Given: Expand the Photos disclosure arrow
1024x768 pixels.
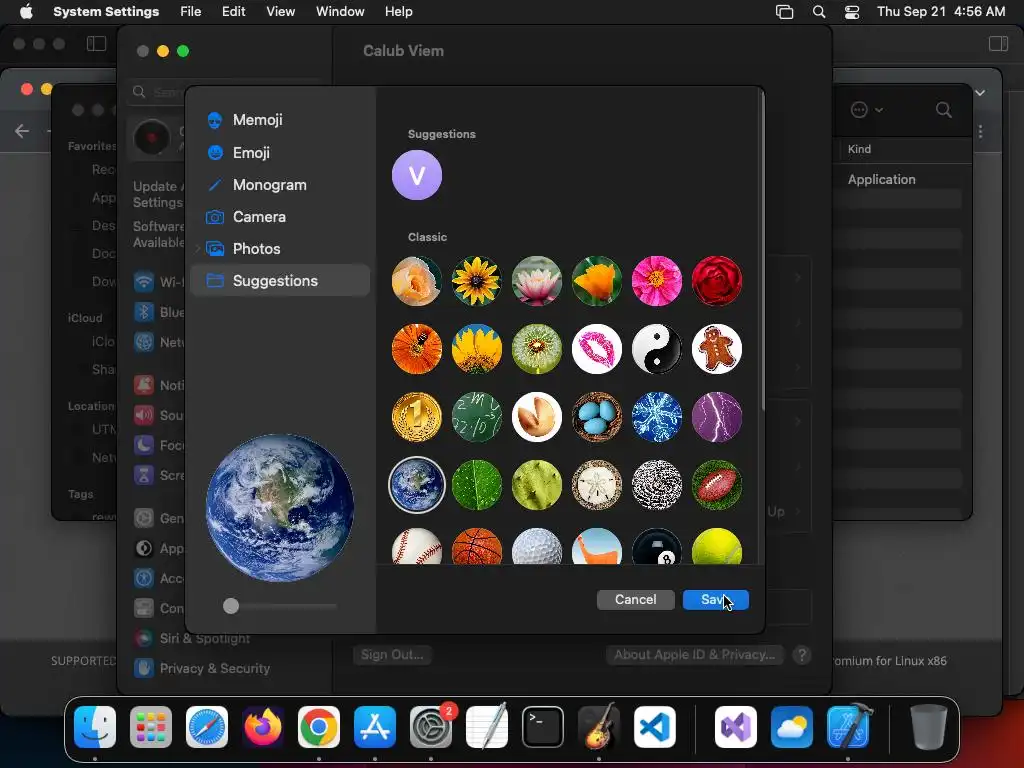Looking at the screenshot, I should click(197, 249).
